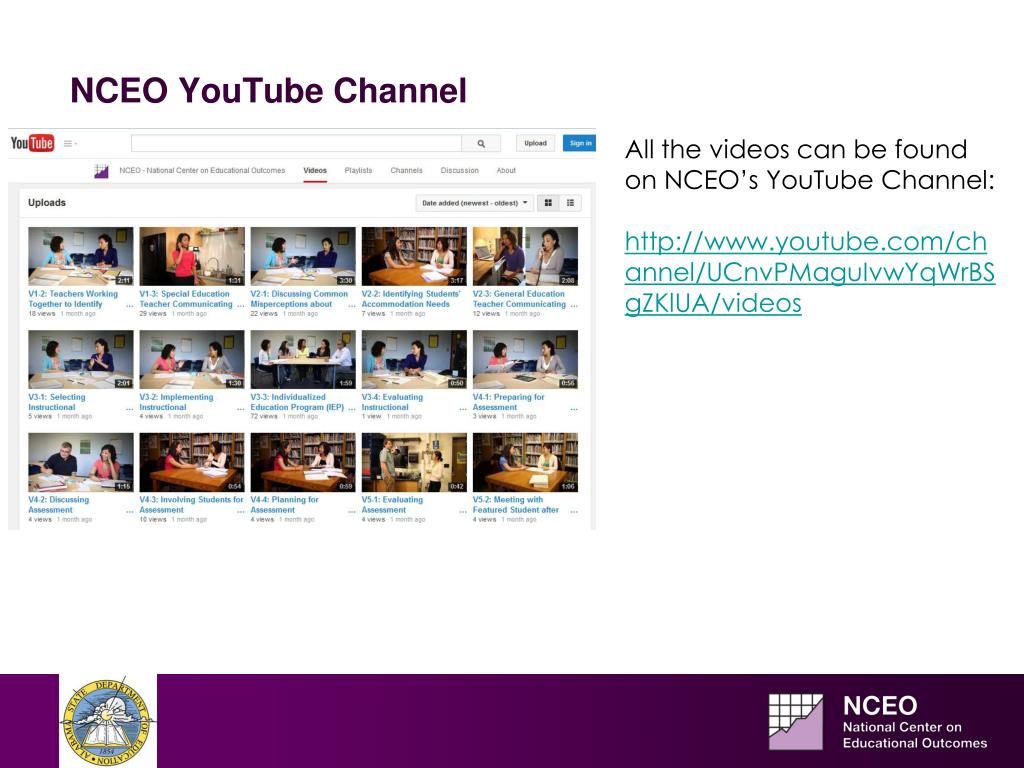Play V3-2 Implementing Instructional thumbnail
1024x768 pixels.
(x=192, y=359)
